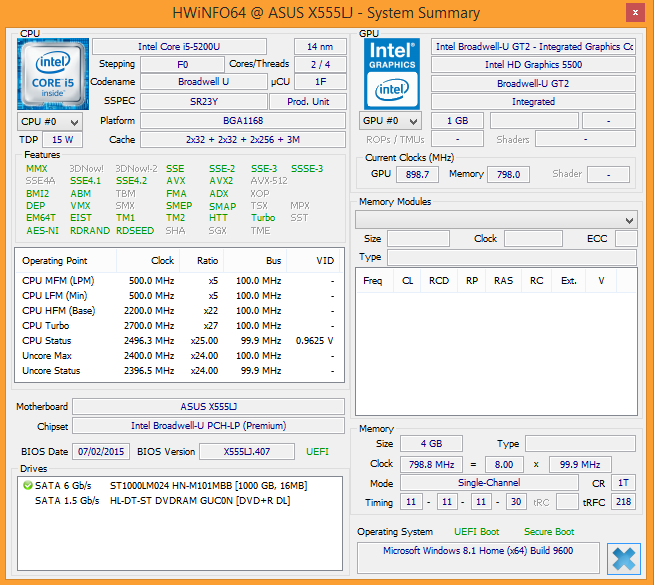
Task: Select the CPU MFM (LPM) row
Action: (179, 281)
